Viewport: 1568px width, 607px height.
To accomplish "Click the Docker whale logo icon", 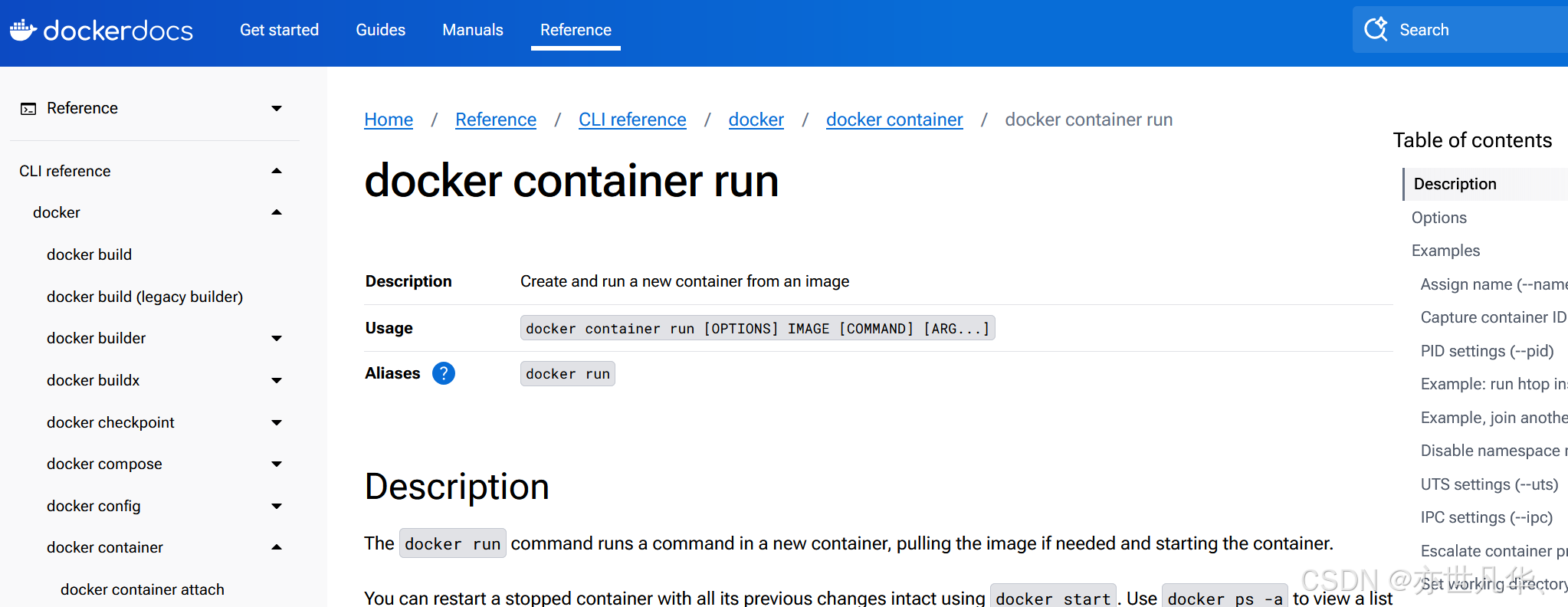I will click(23, 30).
